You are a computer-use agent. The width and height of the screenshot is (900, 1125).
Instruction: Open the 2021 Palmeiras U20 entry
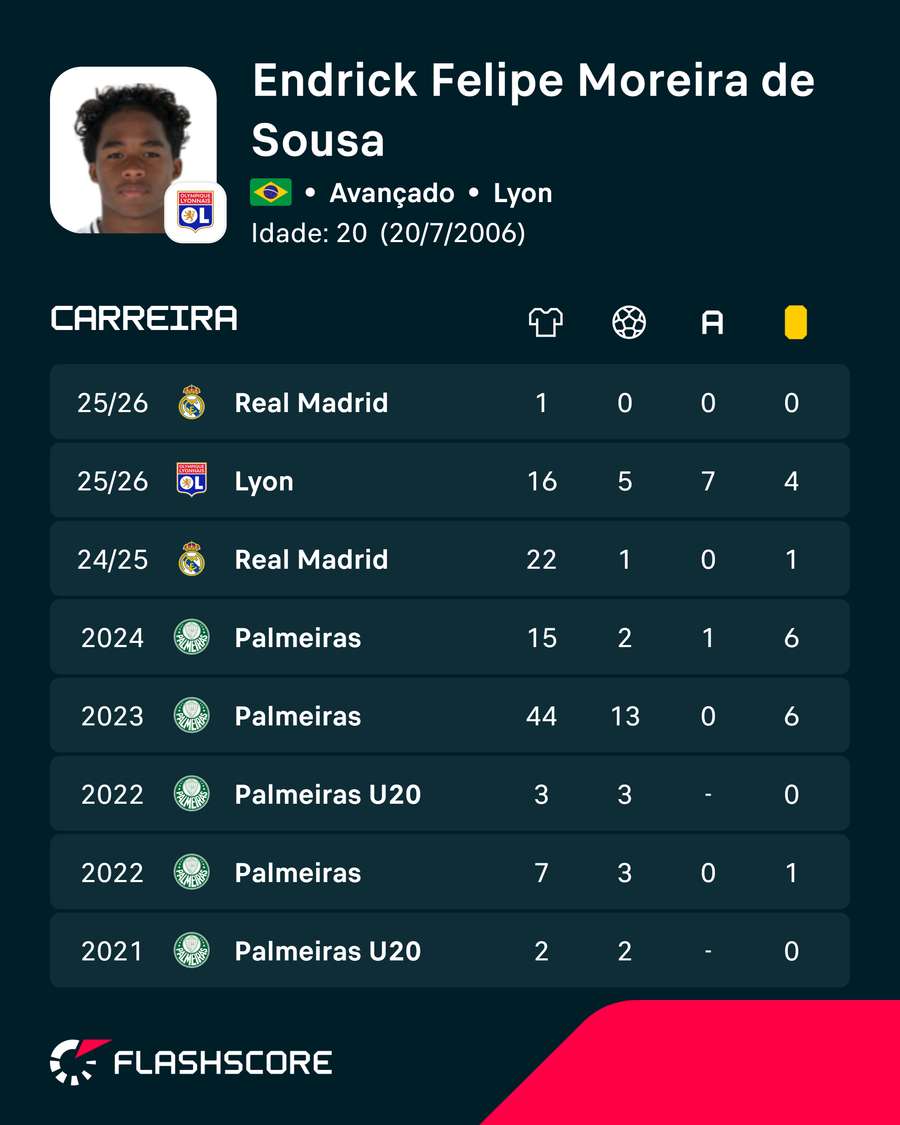pos(449,950)
